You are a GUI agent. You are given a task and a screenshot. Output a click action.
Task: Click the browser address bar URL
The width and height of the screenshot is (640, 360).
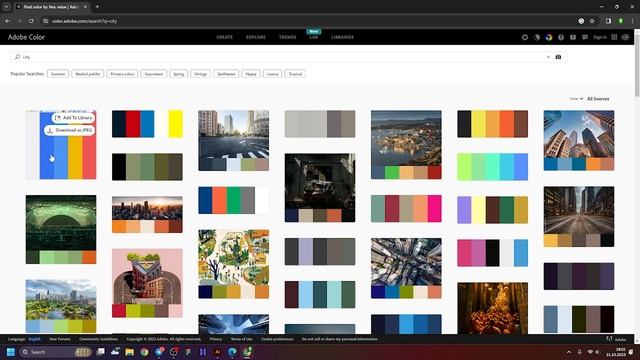click(x=84, y=21)
